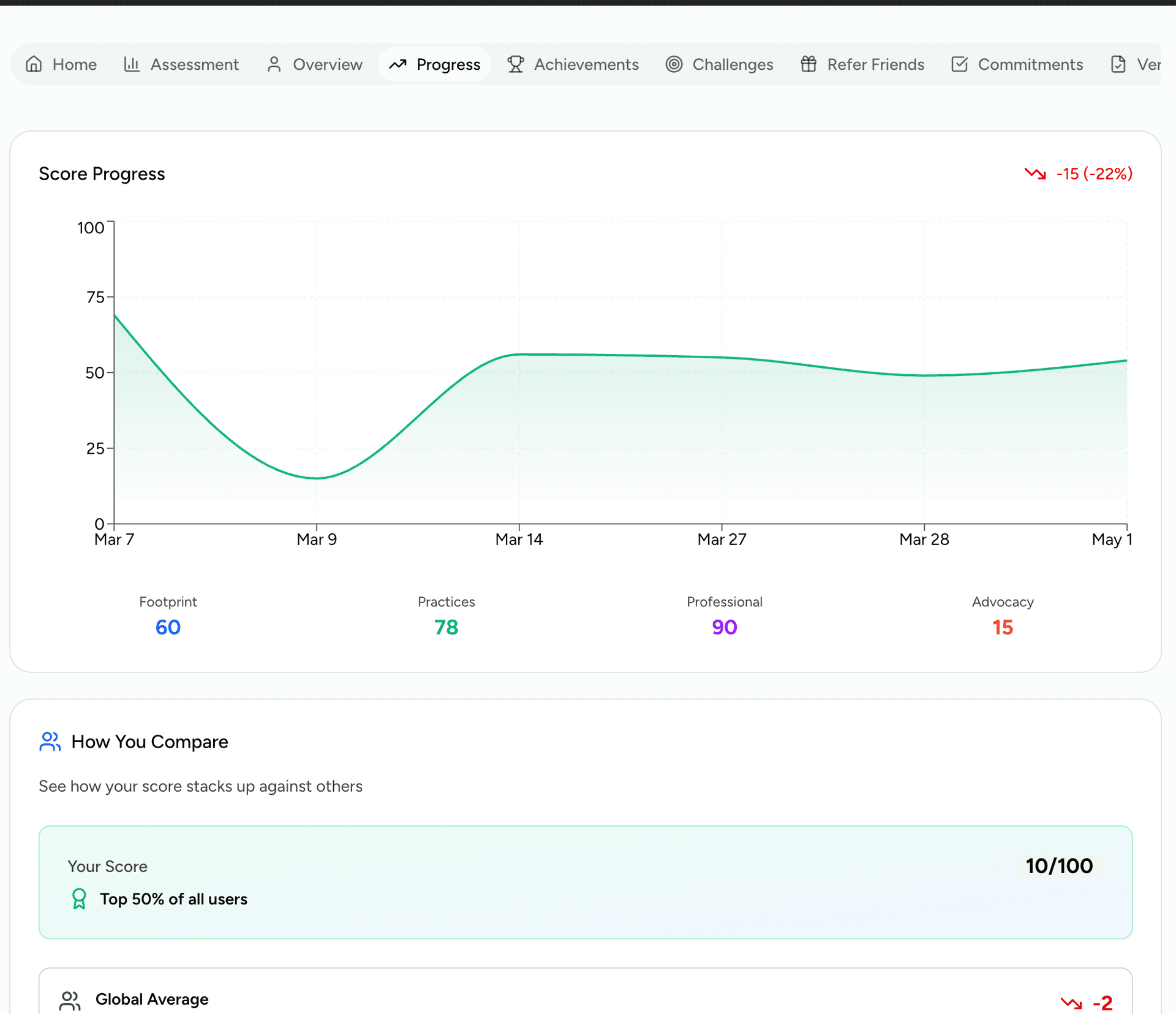Click the cut-off document icon tab
The image size is (1176, 1014).
click(1118, 64)
